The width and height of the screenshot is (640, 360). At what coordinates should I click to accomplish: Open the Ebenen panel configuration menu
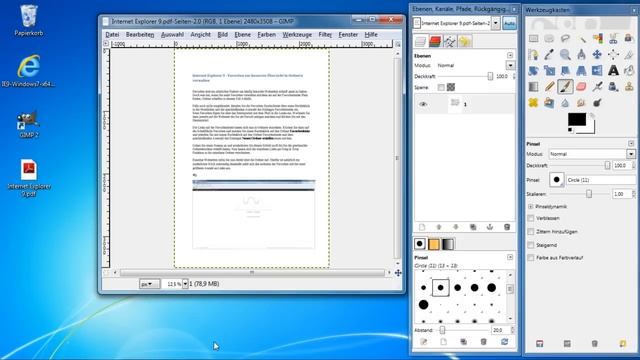click(510, 55)
